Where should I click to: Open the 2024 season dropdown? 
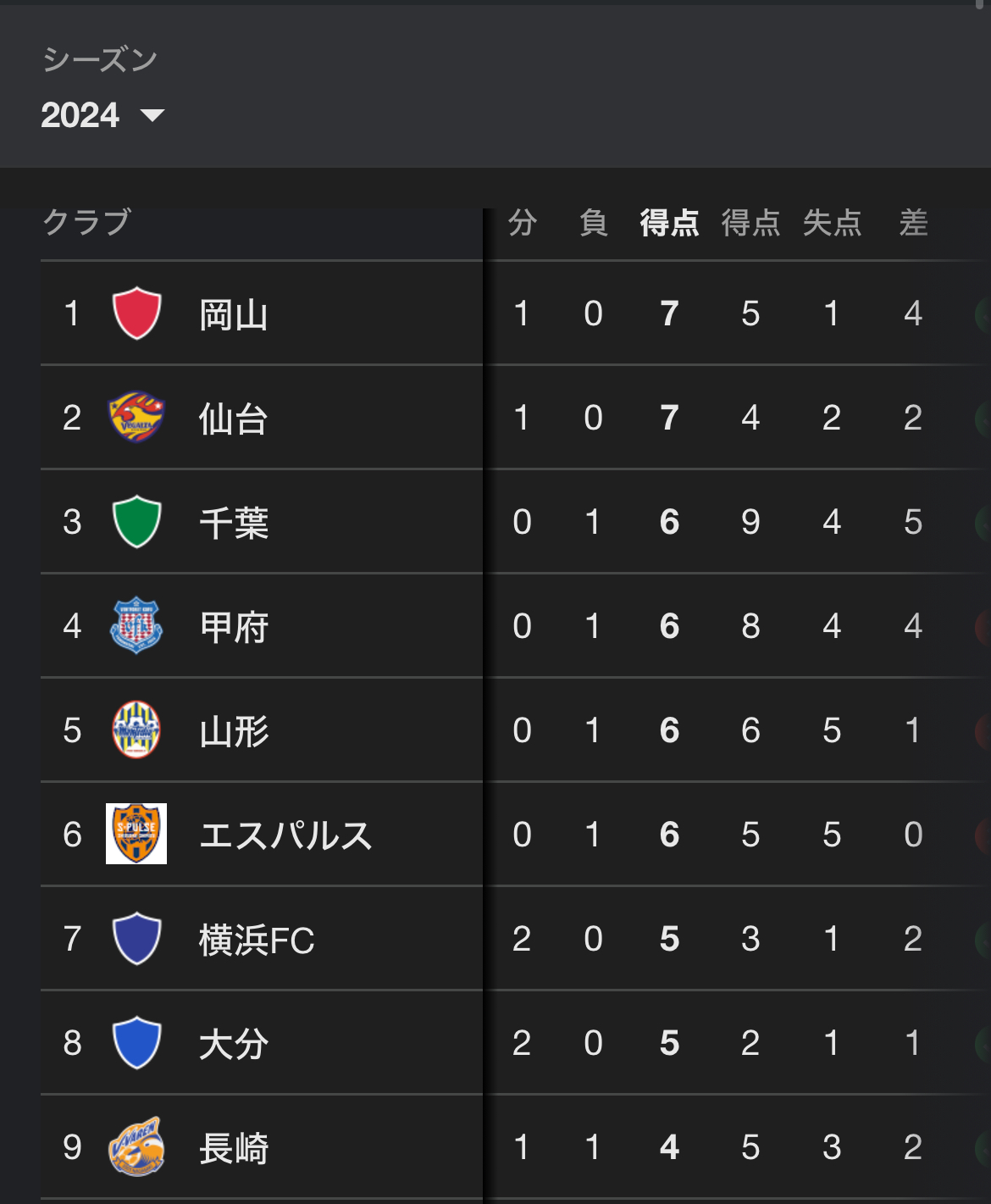(102, 115)
